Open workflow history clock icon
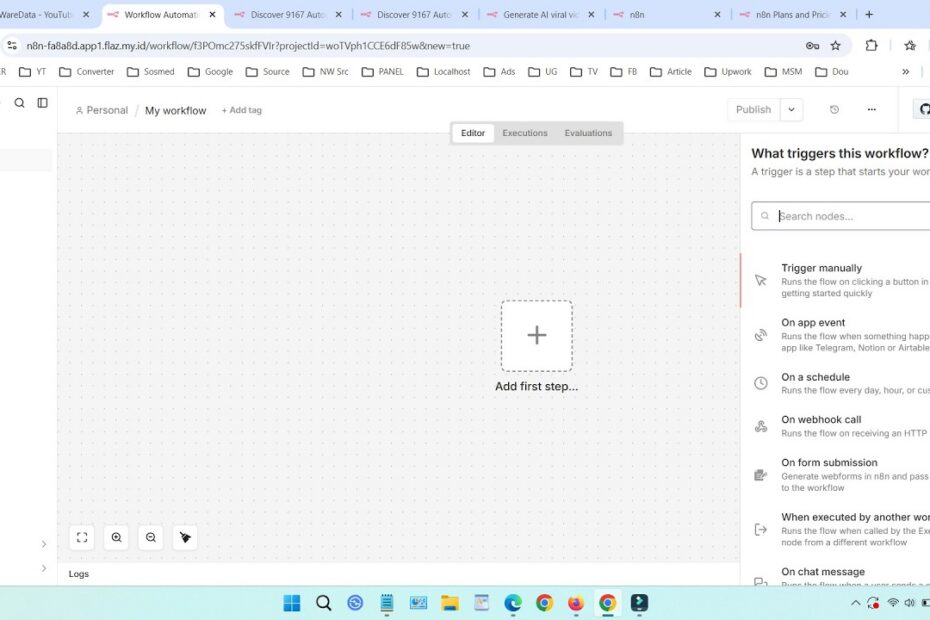930x620 pixels. coord(835,110)
